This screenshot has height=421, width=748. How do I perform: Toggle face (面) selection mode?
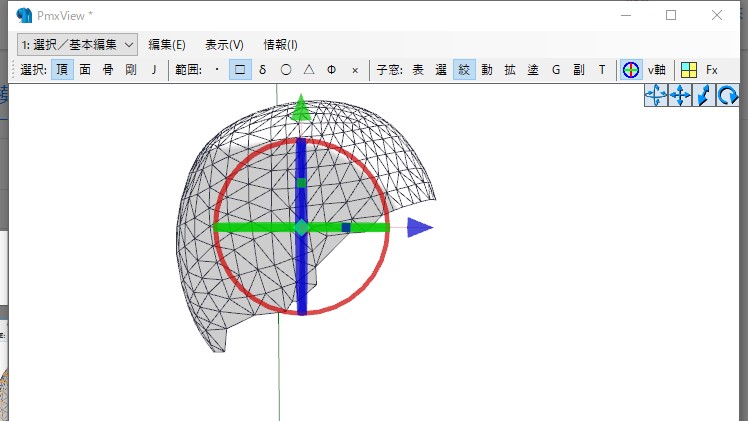pos(85,70)
